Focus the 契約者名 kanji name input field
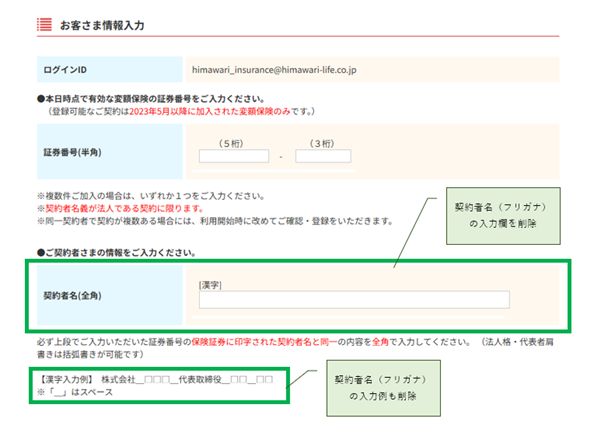This screenshot has height=422, width=601. pyautogui.click(x=353, y=300)
